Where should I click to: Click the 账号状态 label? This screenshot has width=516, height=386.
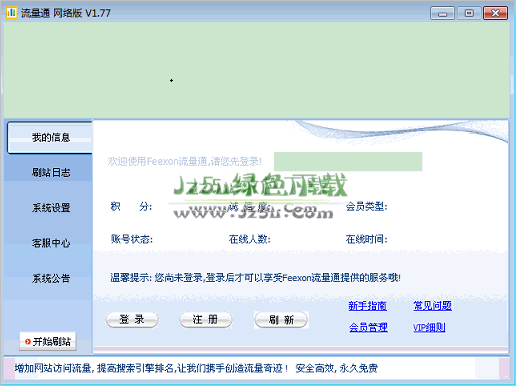(132, 239)
